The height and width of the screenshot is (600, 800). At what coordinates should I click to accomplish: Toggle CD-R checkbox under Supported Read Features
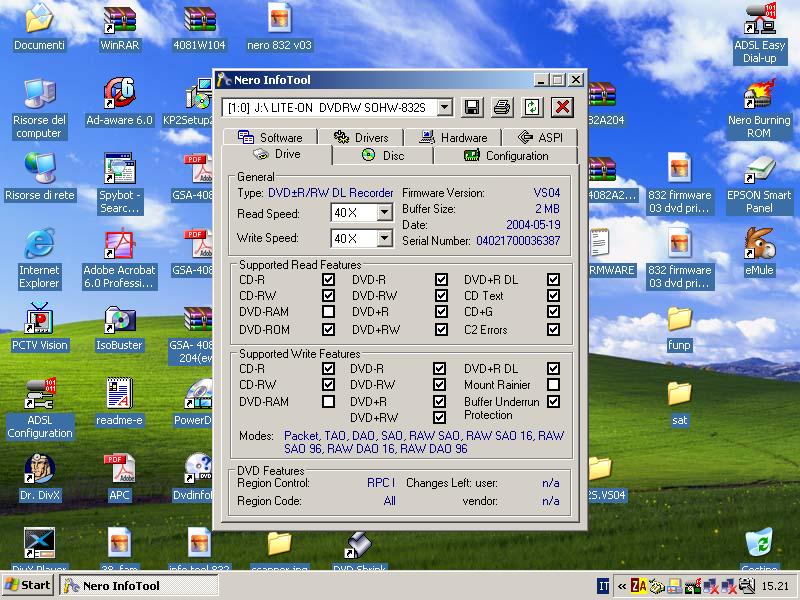[329, 280]
